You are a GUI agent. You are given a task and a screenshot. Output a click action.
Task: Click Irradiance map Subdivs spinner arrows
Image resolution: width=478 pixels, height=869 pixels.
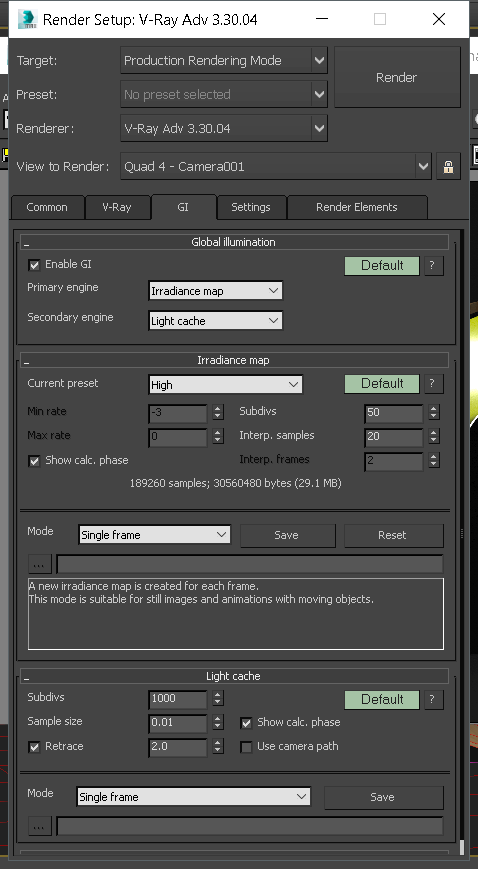[434, 413]
